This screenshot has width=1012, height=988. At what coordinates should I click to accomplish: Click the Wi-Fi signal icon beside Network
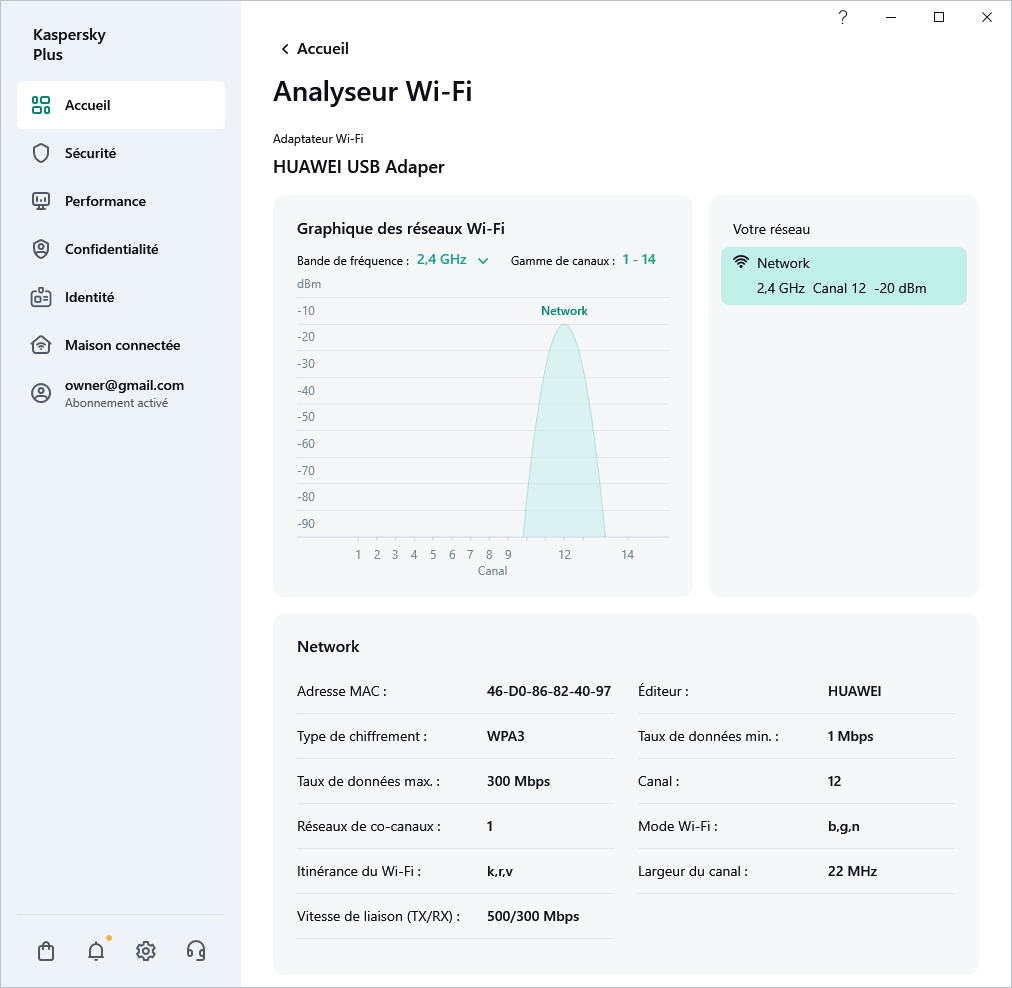pos(741,263)
